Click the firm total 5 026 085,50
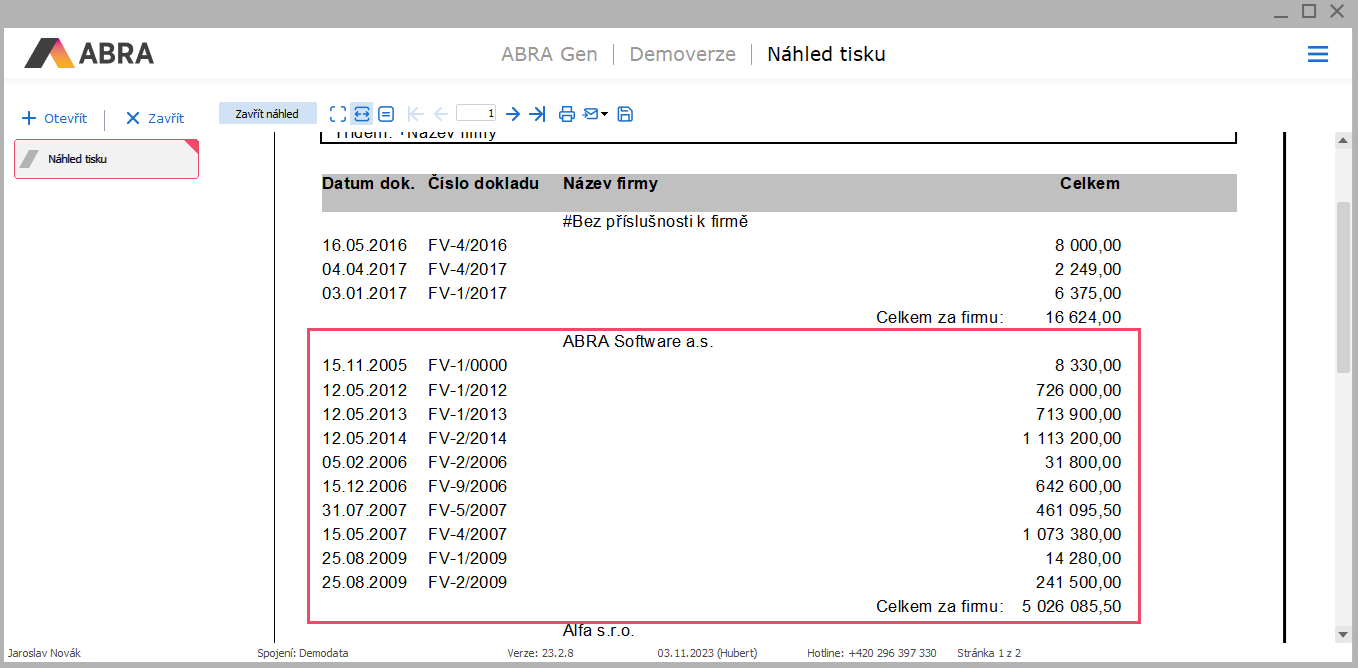The image size is (1358, 668). coord(1072,606)
